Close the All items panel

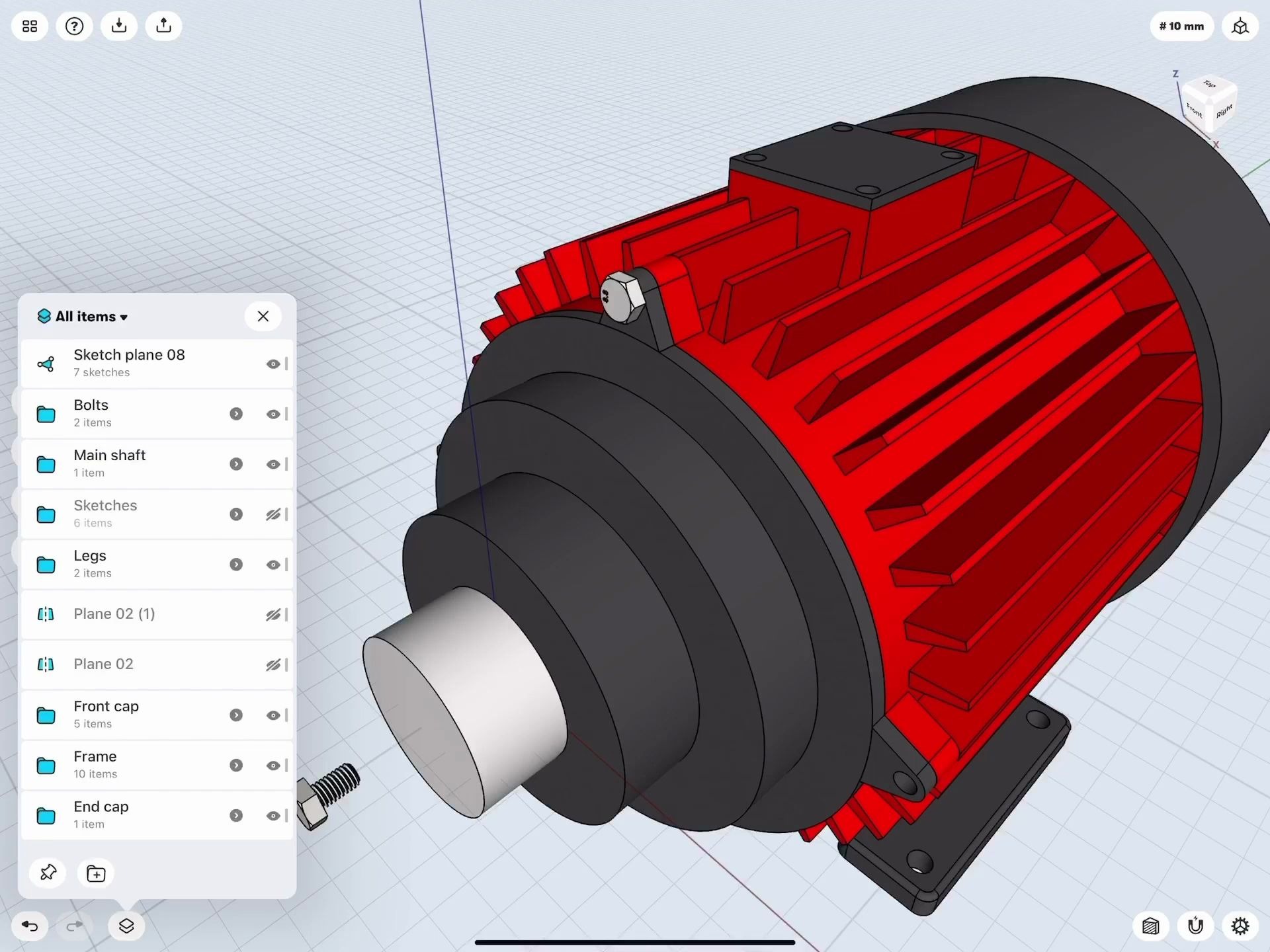263,316
